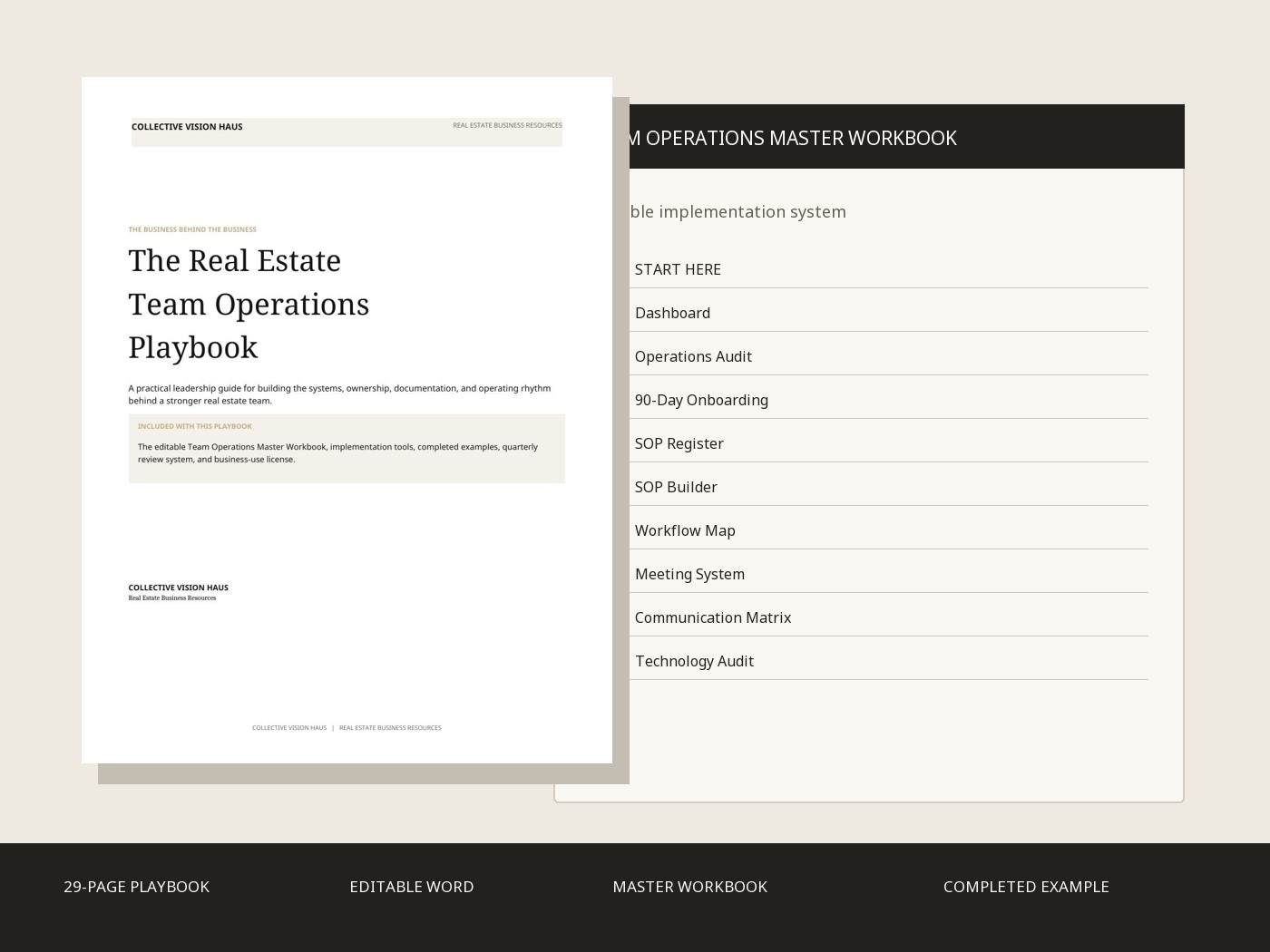This screenshot has height=952, width=1270.
Task: Click "REAL ESTATE BUSINESS RESOURCES" in the cover's top header band
Action: click(x=507, y=125)
